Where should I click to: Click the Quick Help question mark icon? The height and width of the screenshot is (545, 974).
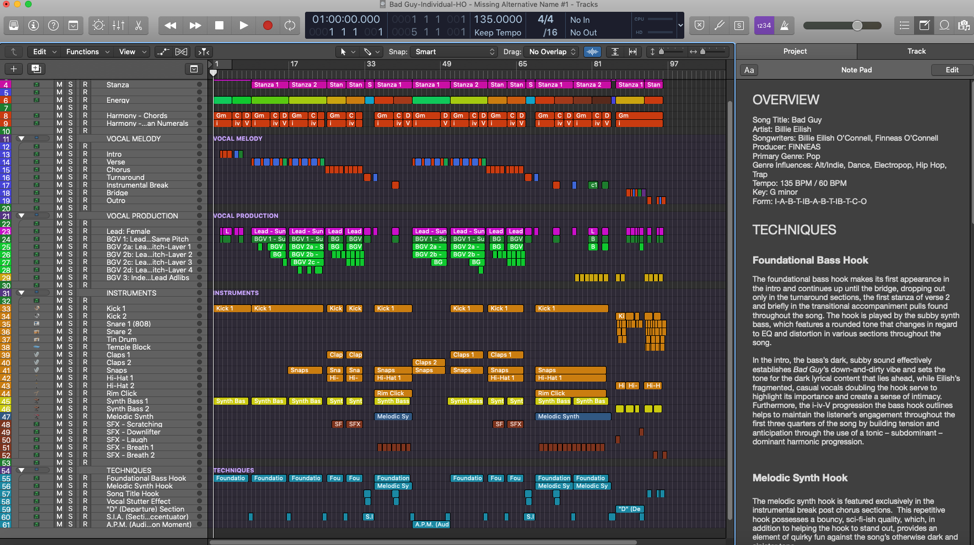pyautogui.click(x=53, y=25)
